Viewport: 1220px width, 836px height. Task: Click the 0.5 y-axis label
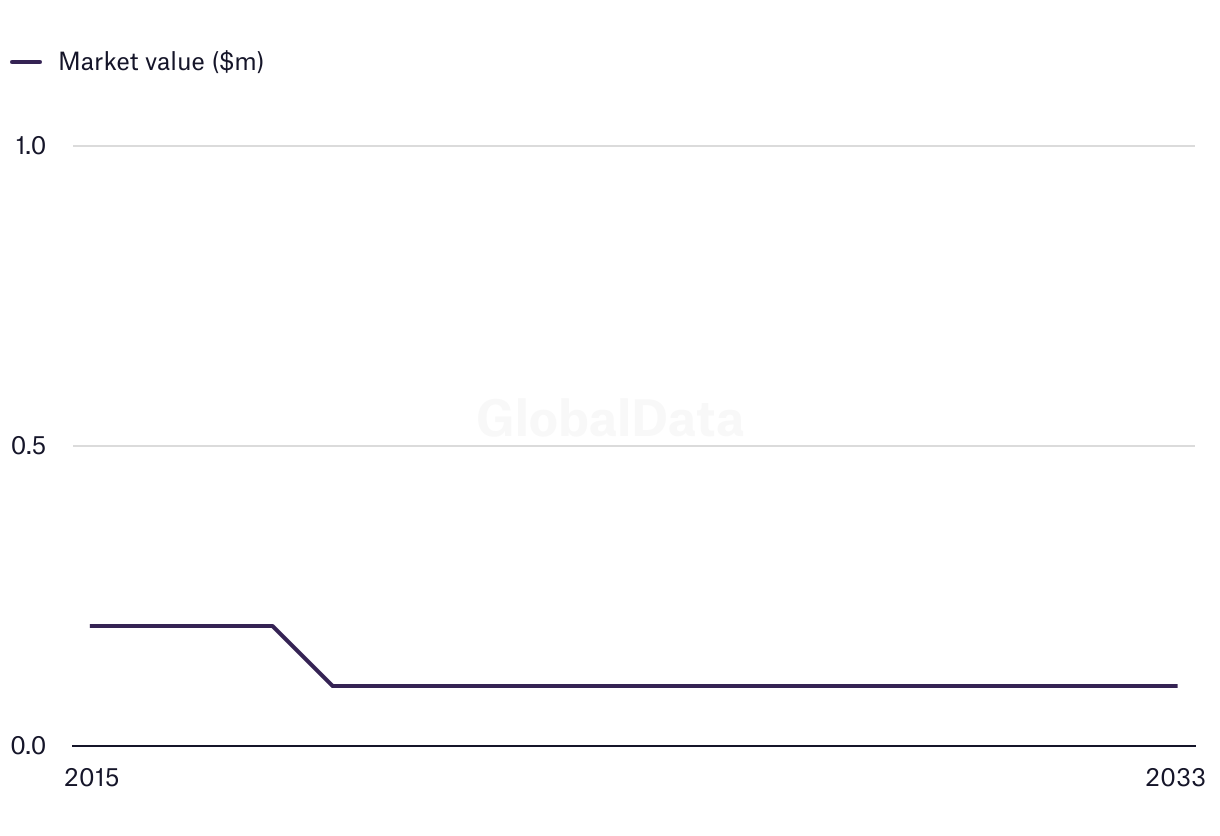pyautogui.click(x=31, y=446)
